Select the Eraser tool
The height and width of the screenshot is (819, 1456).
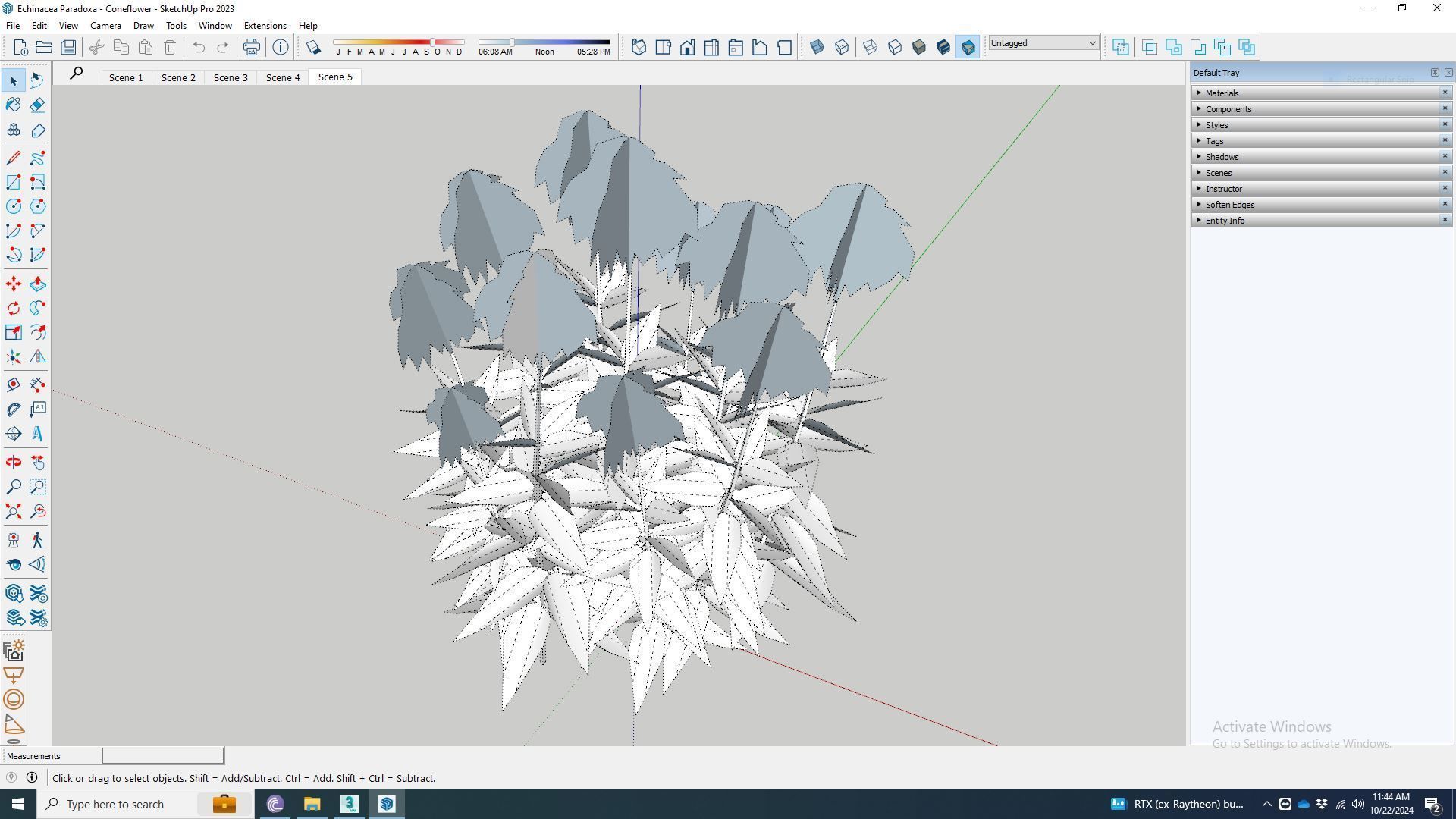pyautogui.click(x=37, y=105)
